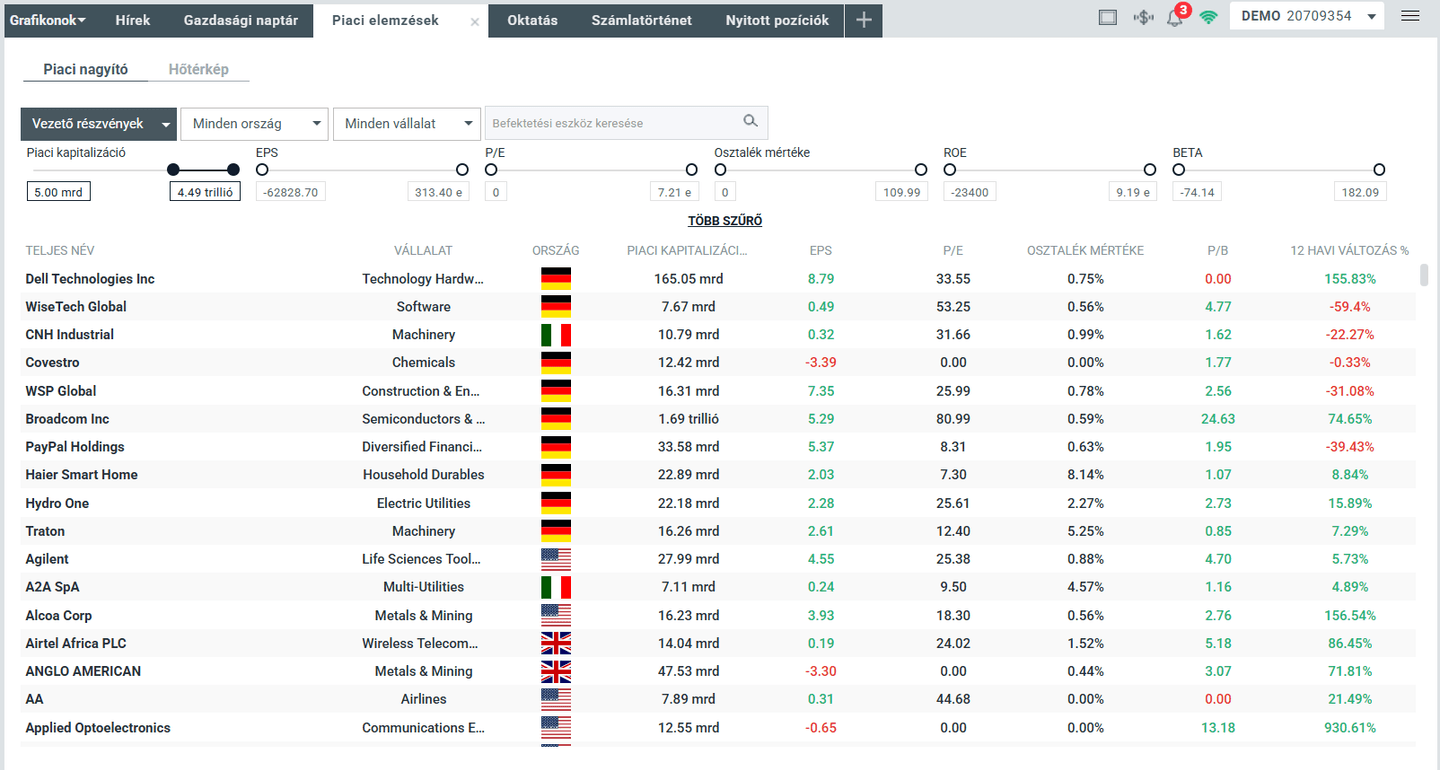Click the green connection status icon
This screenshot has height=770, width=1440.
[1208, 17]
